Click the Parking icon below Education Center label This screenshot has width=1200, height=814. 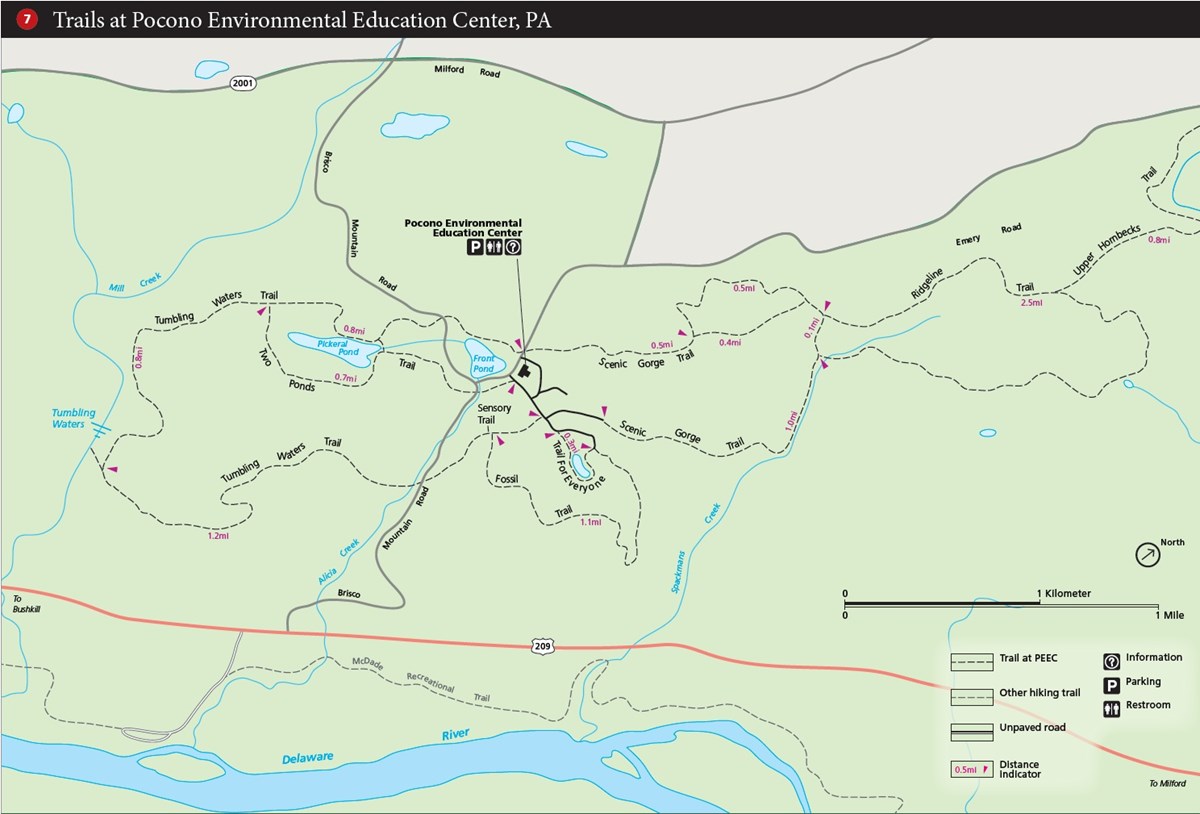tap(476, 247)
